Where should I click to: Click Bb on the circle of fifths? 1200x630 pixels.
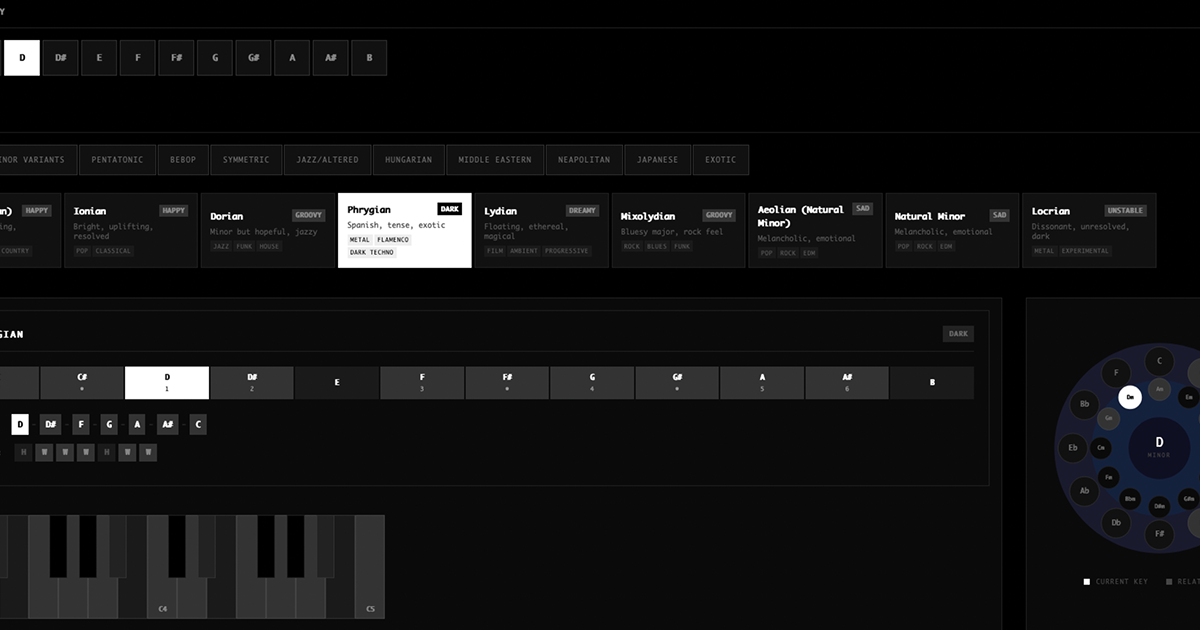(x=1084, y=405)
